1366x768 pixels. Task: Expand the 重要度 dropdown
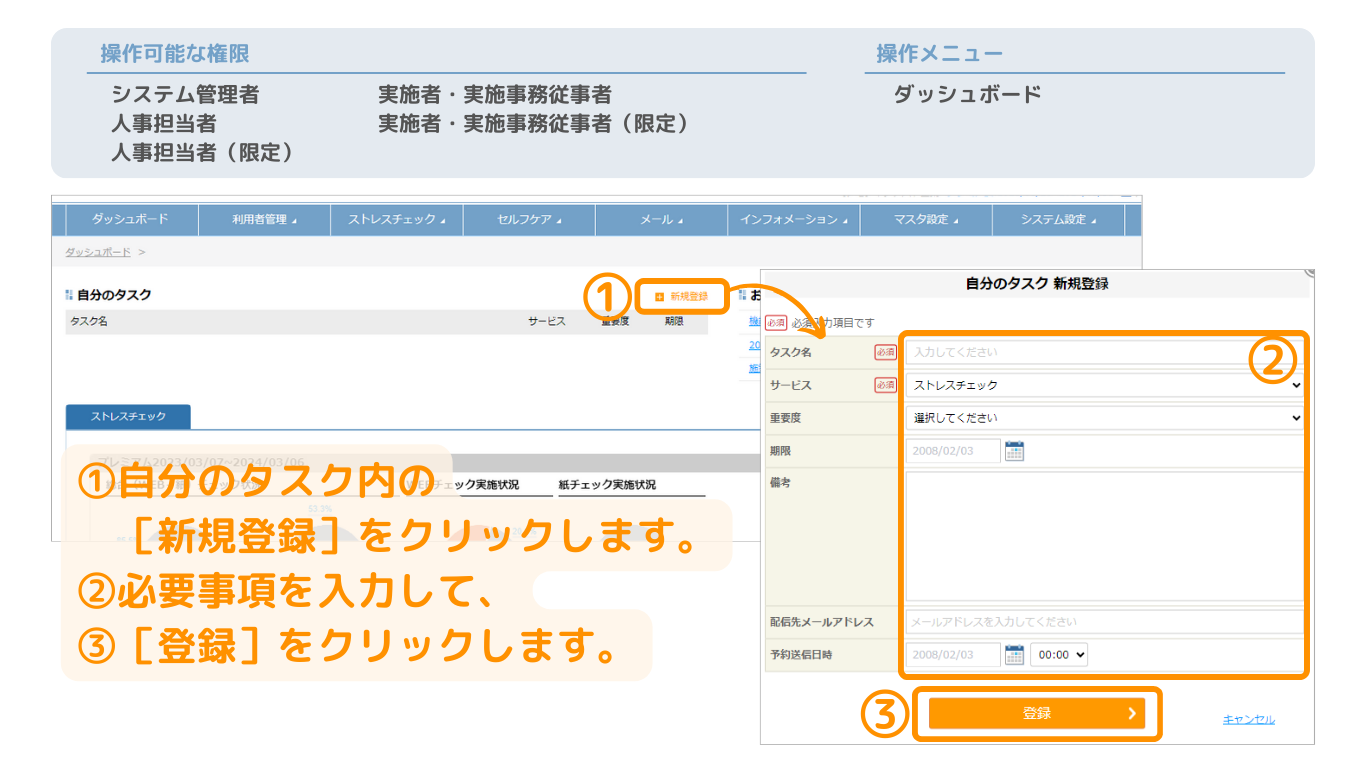coord(1104,418)
